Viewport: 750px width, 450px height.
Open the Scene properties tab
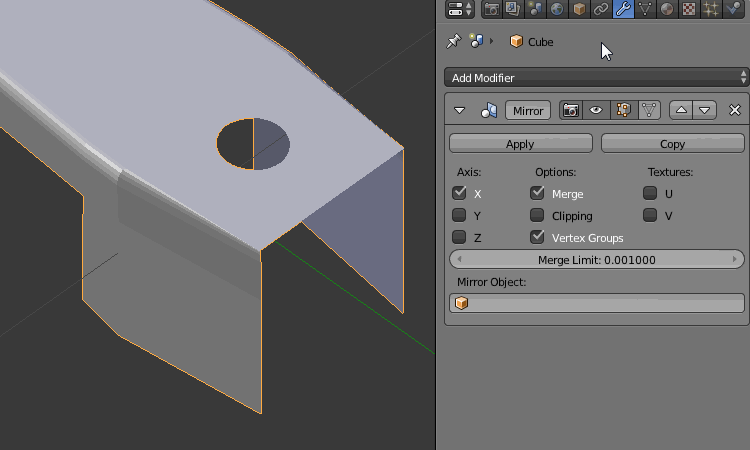535,9
